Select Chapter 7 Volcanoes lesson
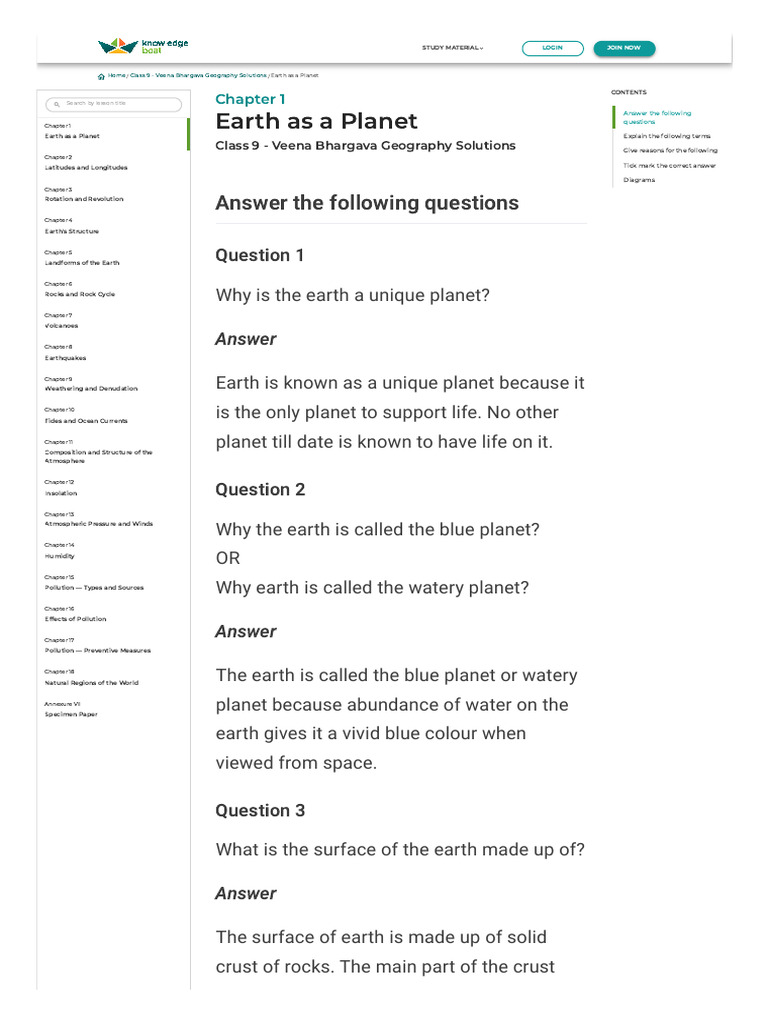Viewport: 768px width, 1024px height. 61,325
